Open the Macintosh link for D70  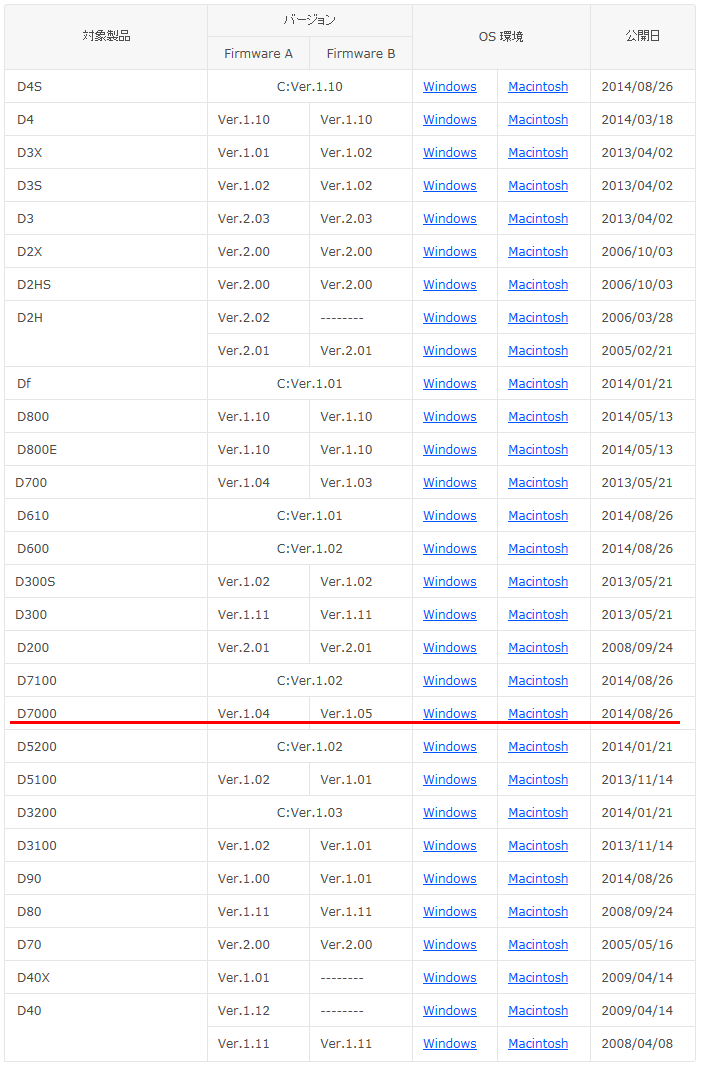538,945
